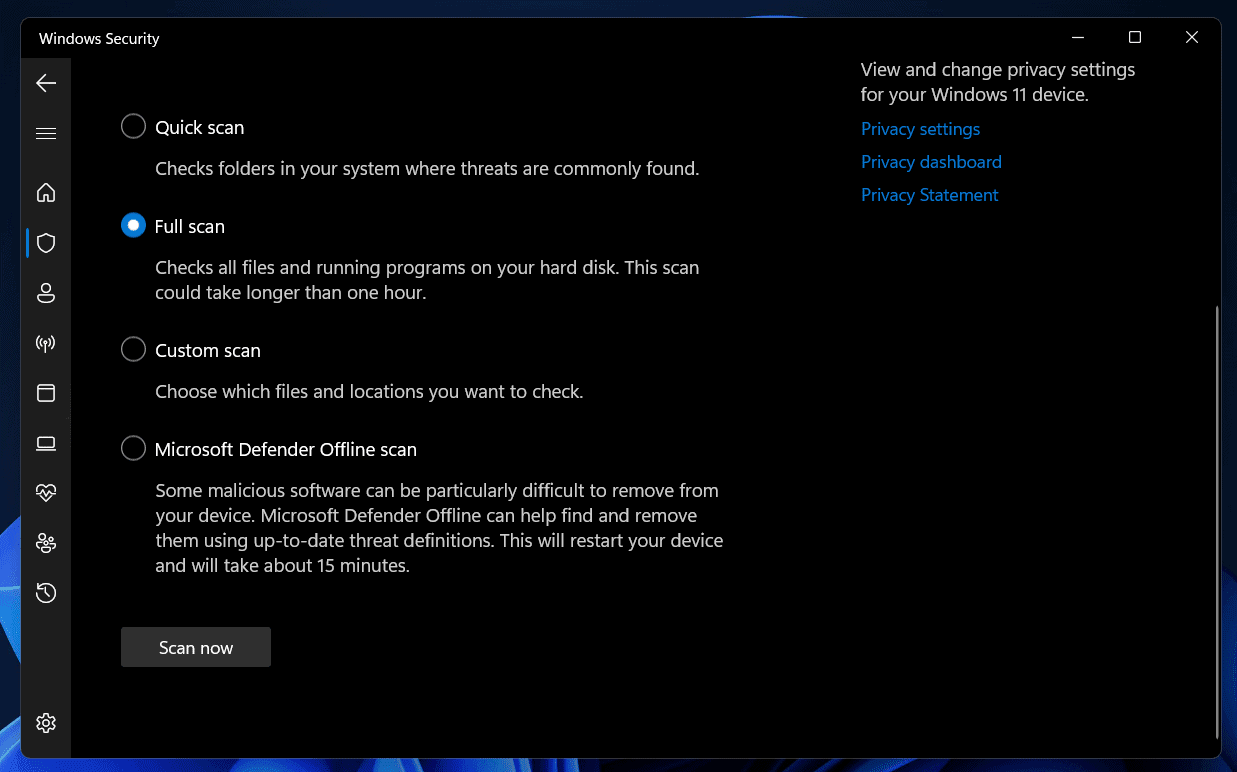
Task: Minimize the Windows Security window
Action: (1078, 37)
